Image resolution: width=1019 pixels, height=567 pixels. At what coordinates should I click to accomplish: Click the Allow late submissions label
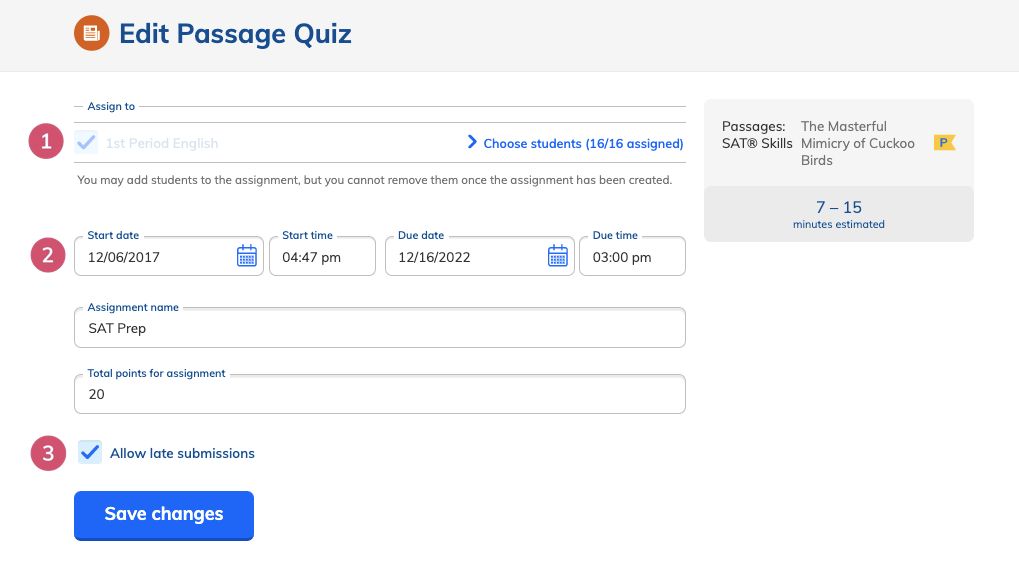pyautogui.click(x=182, y=453)
